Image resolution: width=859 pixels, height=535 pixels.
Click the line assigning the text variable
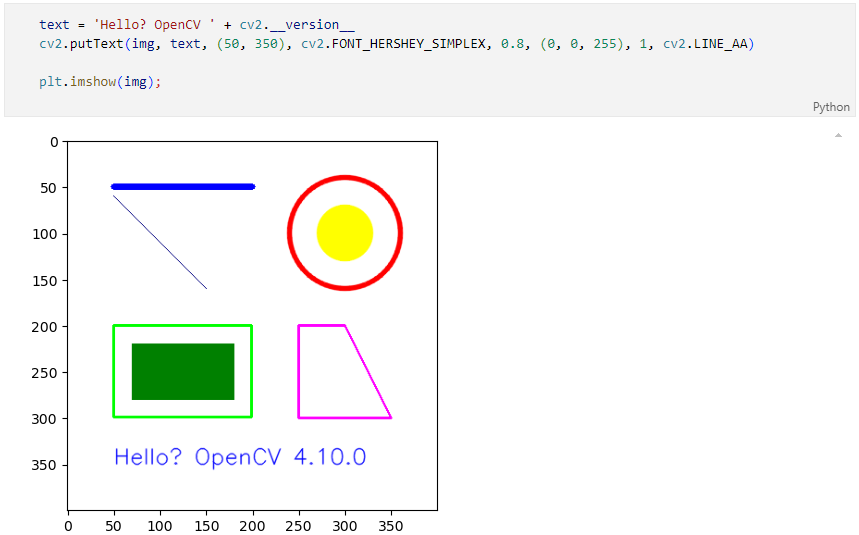(197, 25)
